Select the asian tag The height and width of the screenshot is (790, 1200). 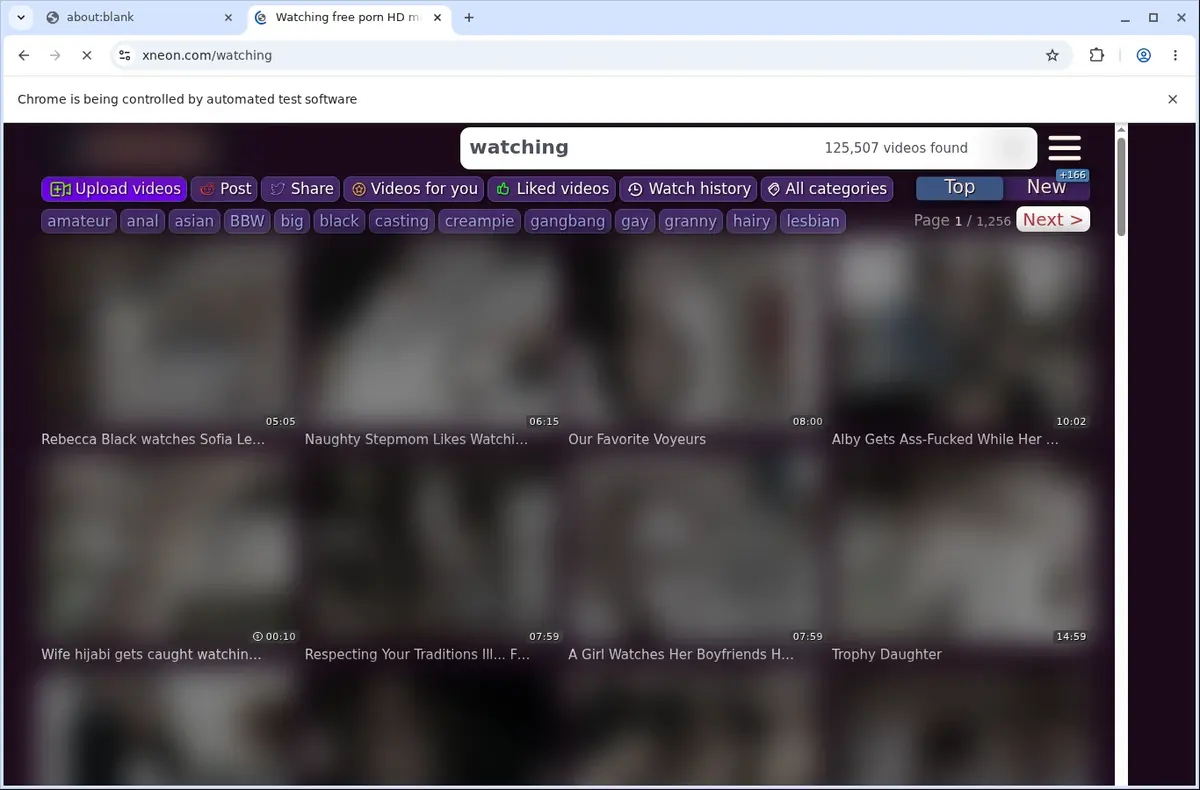coord(194,221)
